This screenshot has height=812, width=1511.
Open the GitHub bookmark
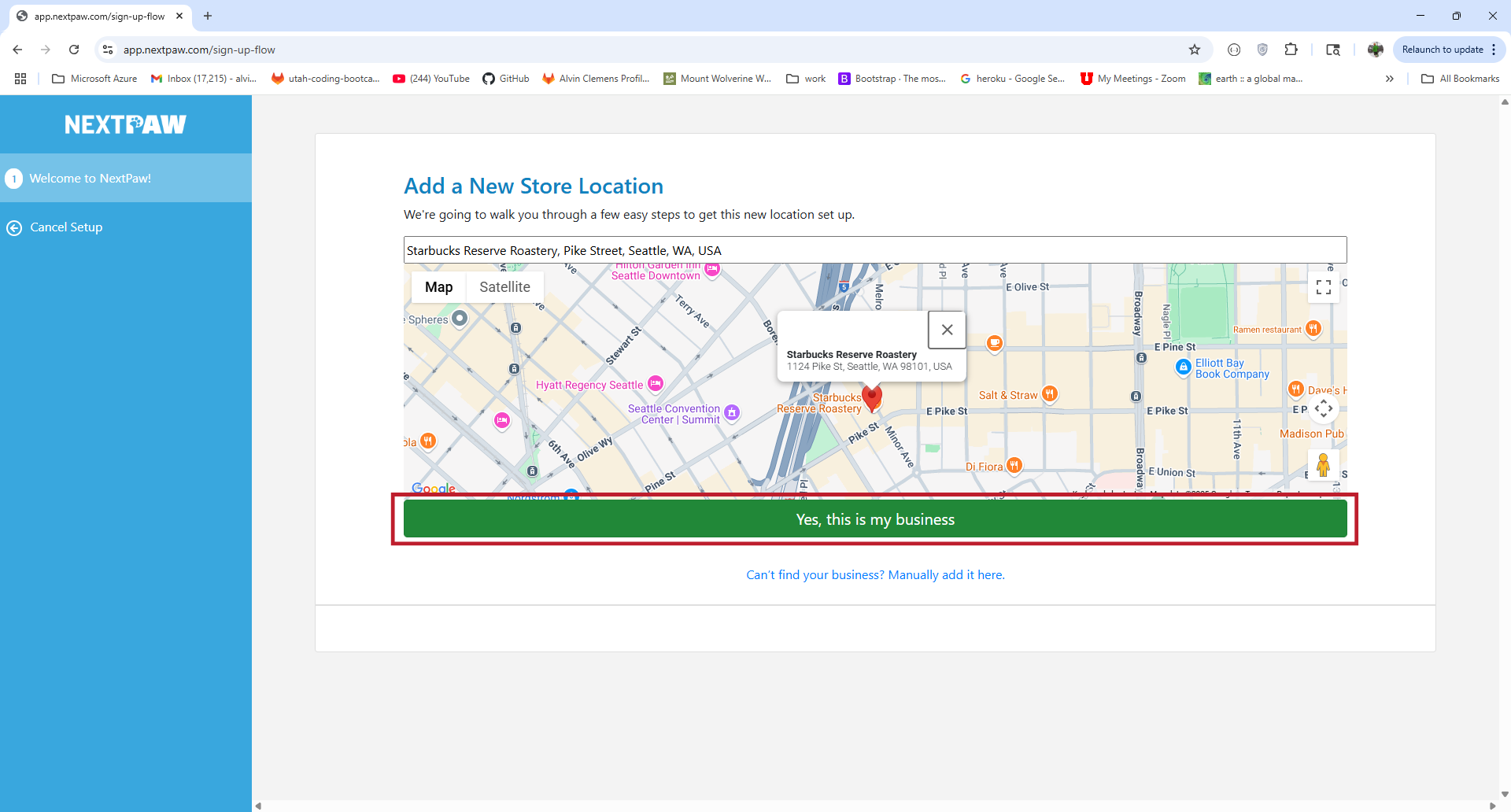pos(506,79)
